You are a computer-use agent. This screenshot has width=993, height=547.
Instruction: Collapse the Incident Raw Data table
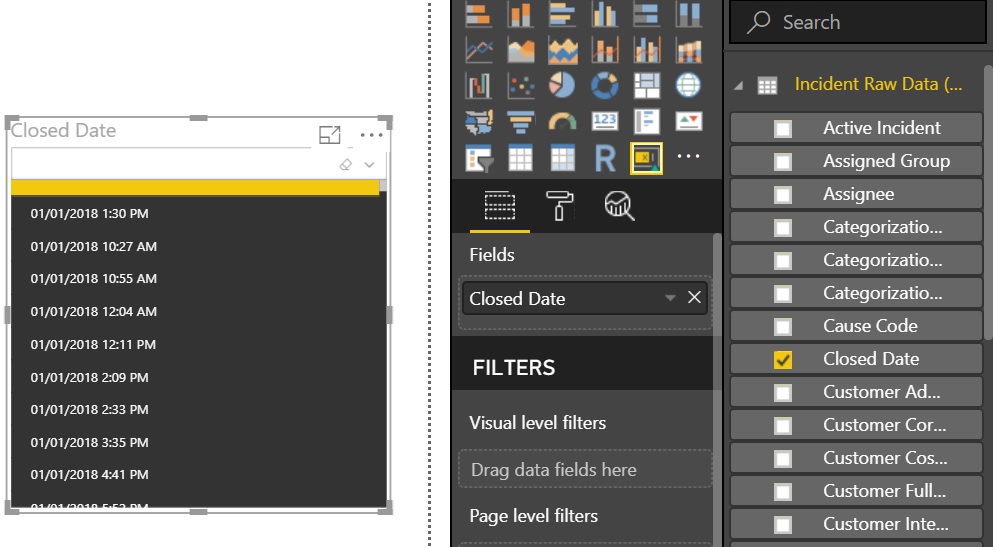point(738,85)
